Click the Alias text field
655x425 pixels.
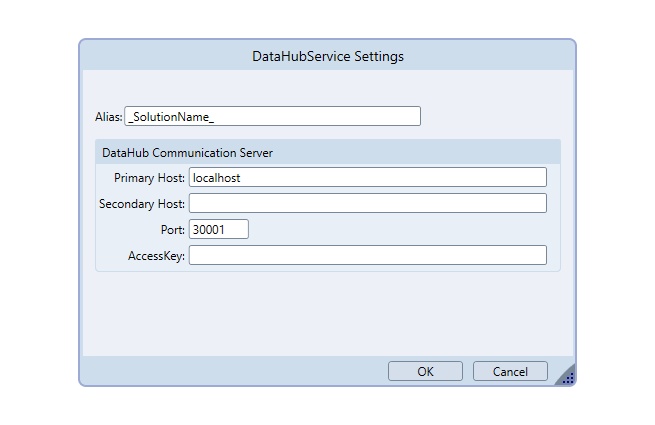[272, 116]
